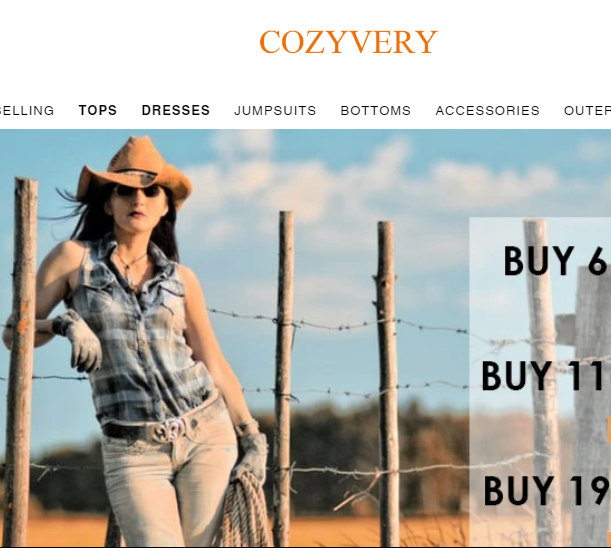This screenshot has width=611, height=548.
Task: Select the BOTTOMS navigation item
Action: click(376, 111)
